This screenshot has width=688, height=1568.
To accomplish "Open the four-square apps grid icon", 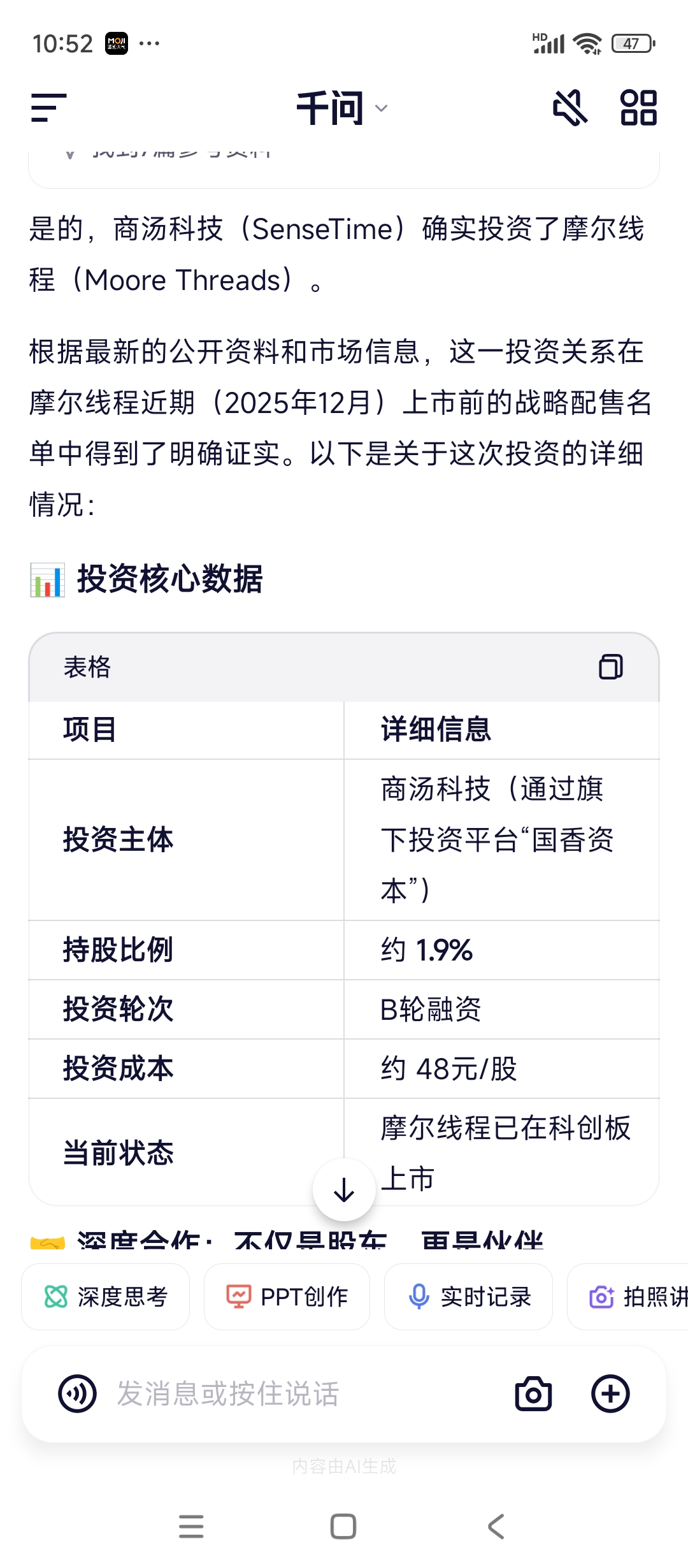I will [x=638, y=108].
